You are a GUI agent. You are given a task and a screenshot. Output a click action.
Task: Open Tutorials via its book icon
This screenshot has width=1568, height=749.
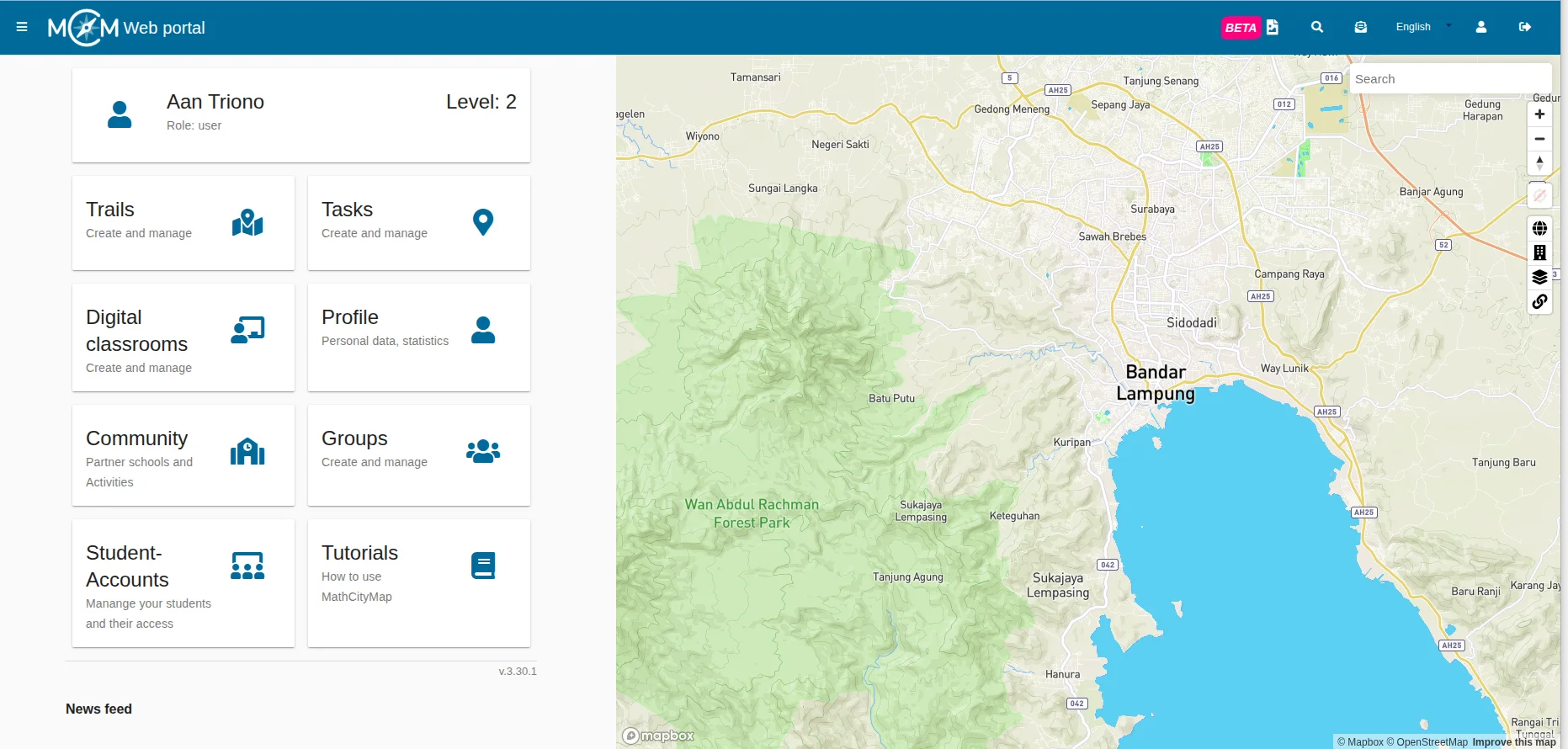point(483,566)
